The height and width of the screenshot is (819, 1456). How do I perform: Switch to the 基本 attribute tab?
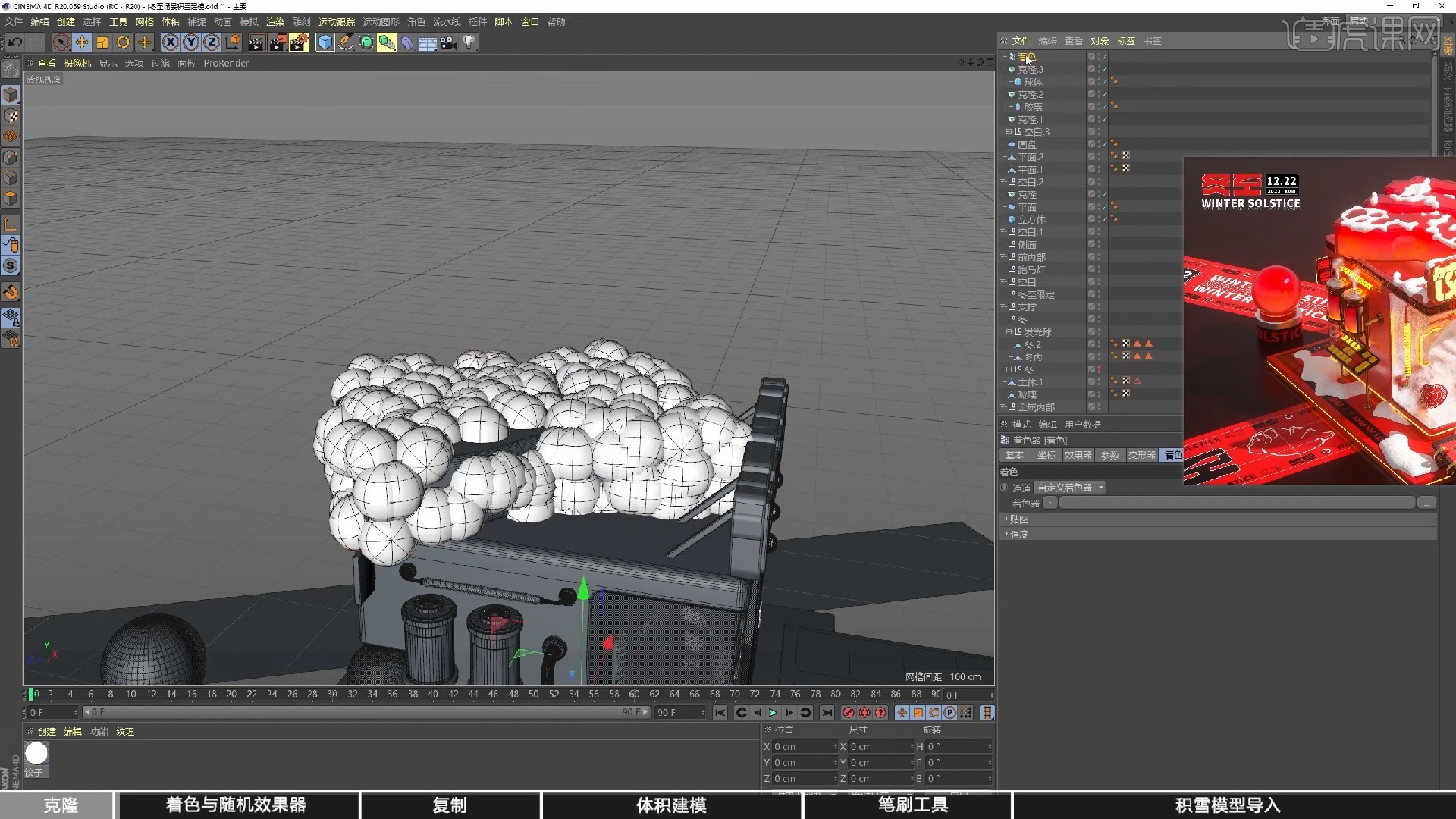click(1015, 455)
